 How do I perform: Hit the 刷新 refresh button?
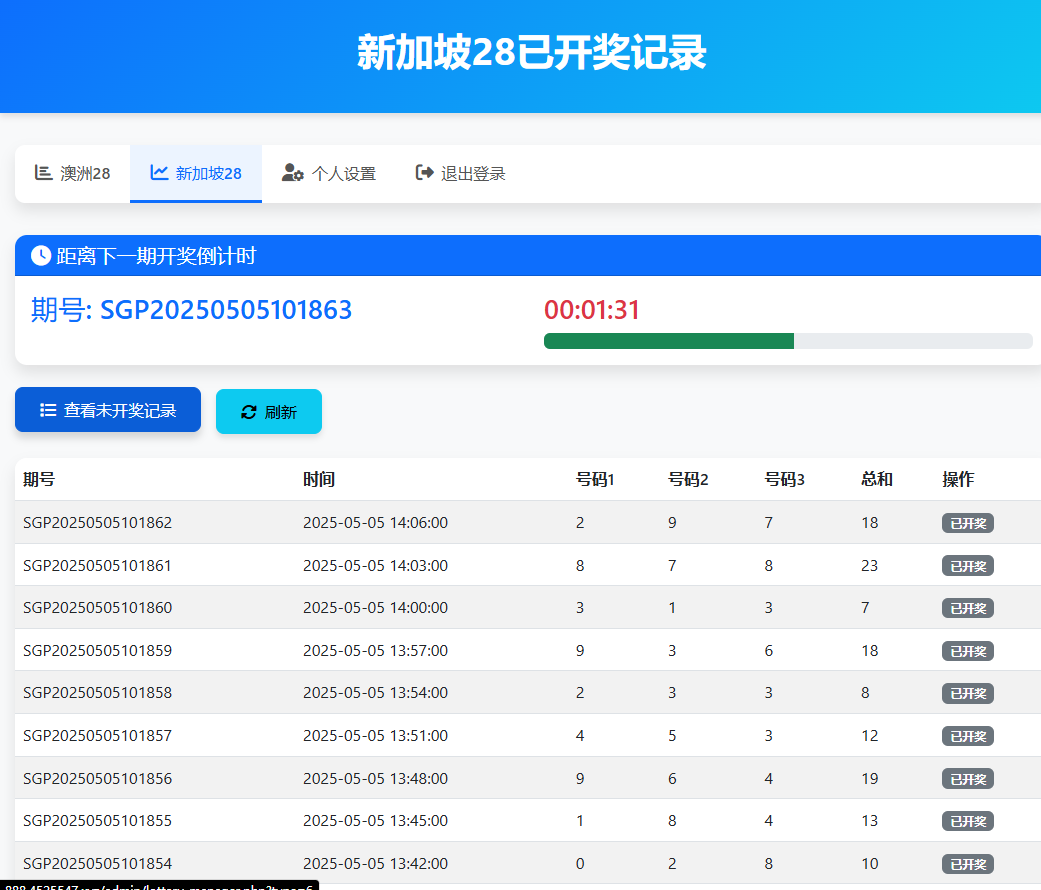[x=269, y=411]
